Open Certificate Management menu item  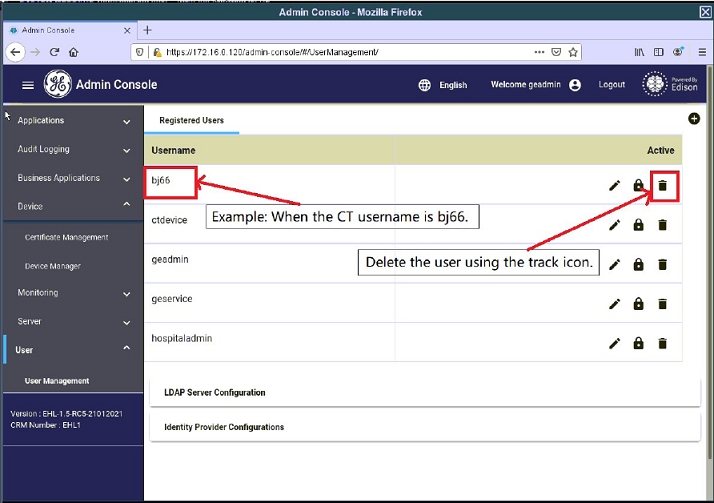tap(66, 238)
